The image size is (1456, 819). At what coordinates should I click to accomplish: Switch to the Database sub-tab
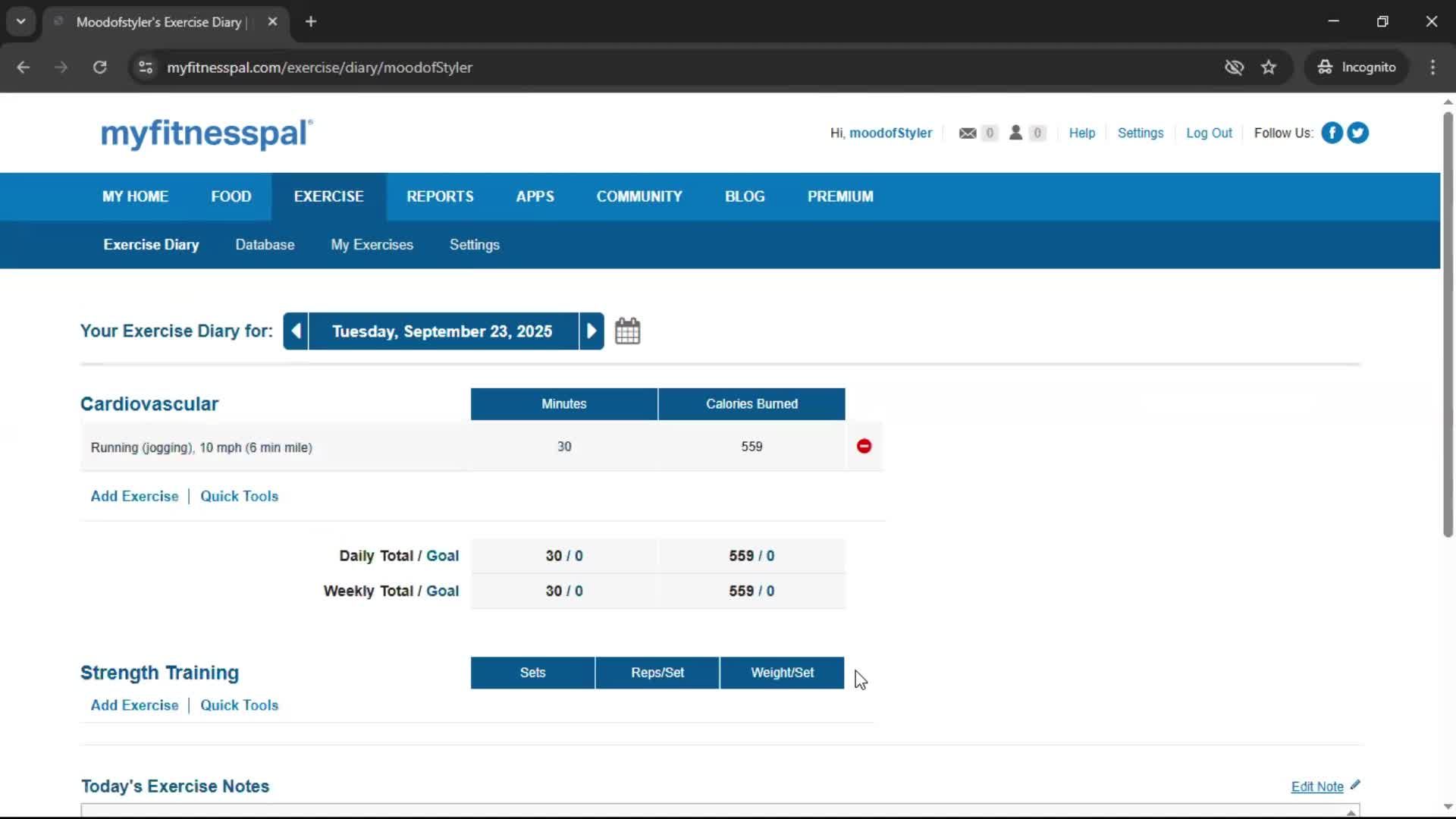tap(265, 245)
